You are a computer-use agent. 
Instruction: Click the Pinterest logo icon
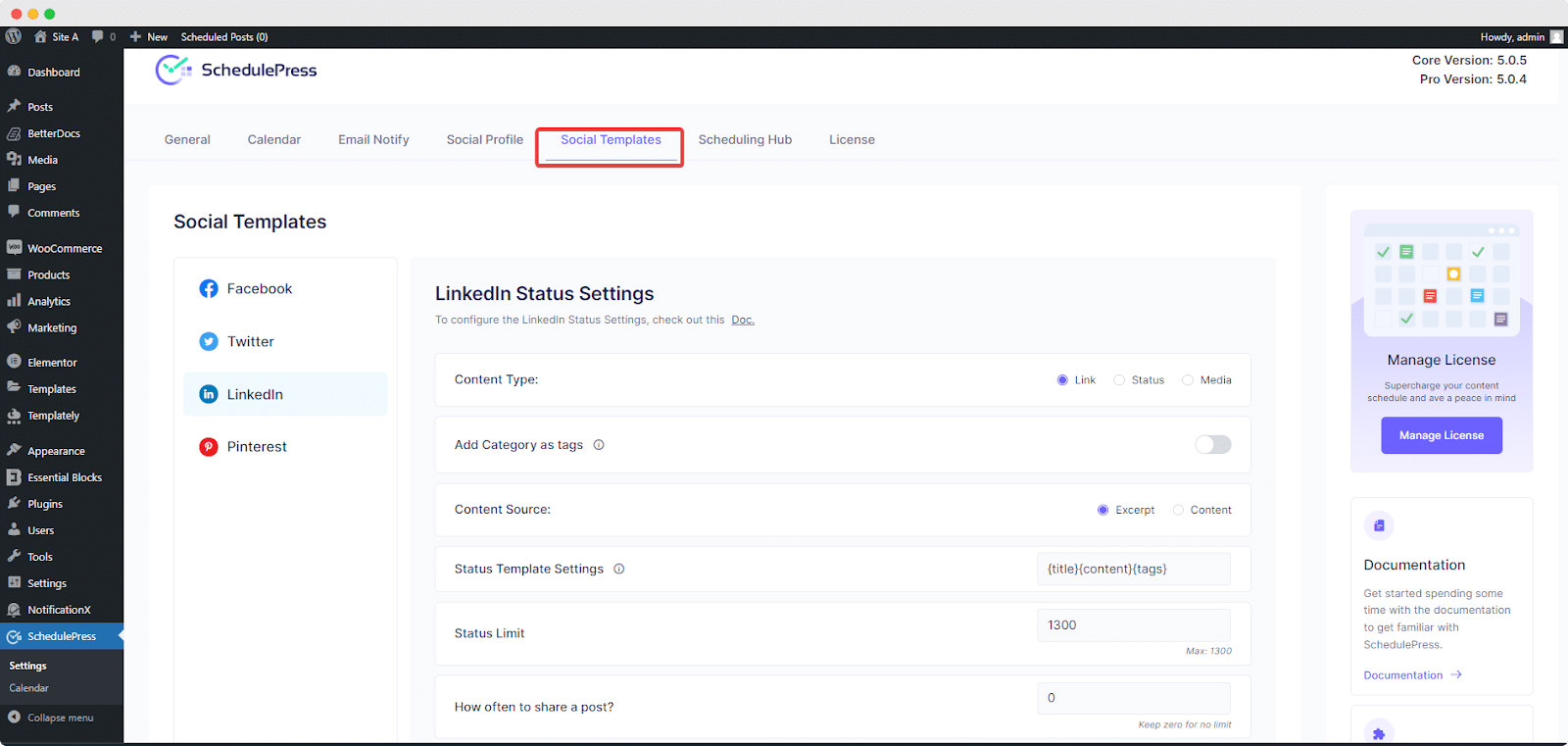coord(209,446)
